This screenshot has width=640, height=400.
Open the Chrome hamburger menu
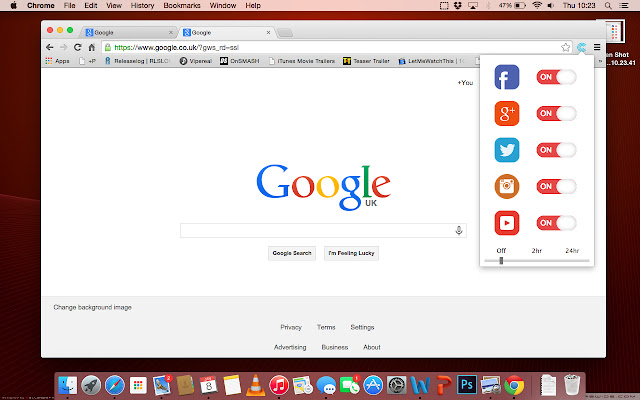[597, 47]
